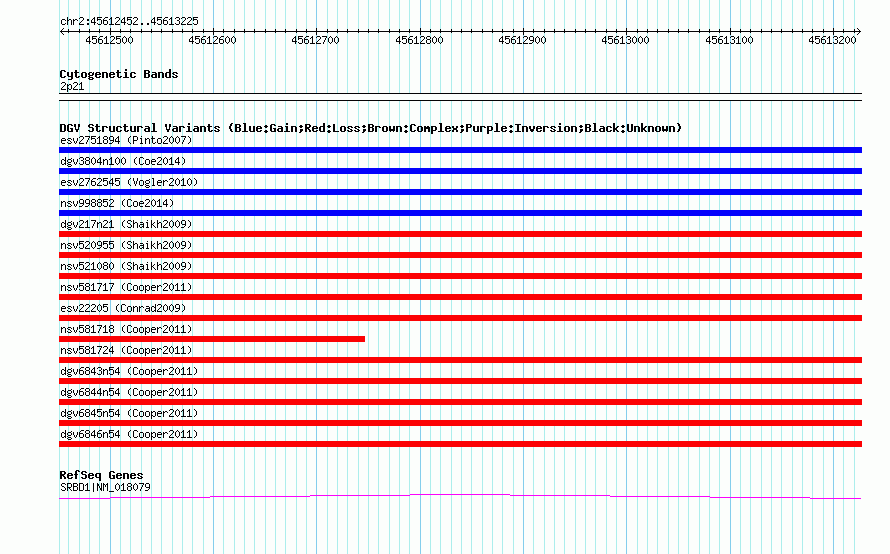Click ruler position 45612900

[522, 40]
